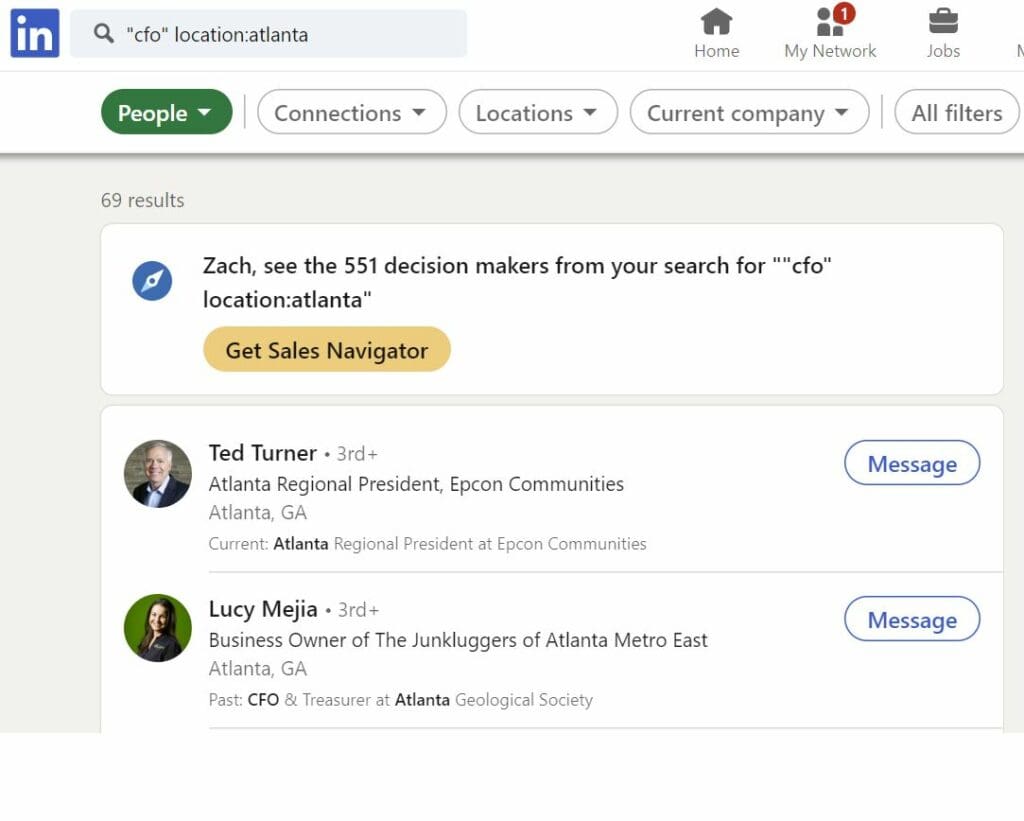1024x821 pixels.
Task: Message Ted Turner
Action: [912, 463]
